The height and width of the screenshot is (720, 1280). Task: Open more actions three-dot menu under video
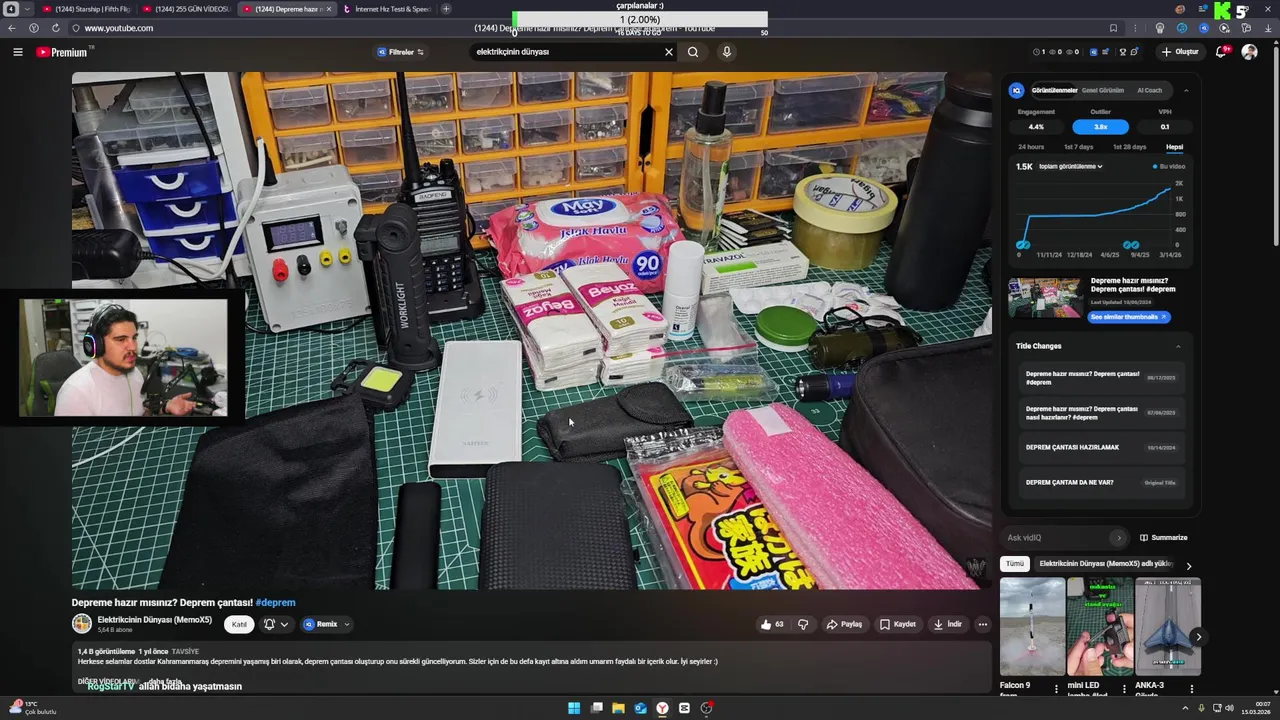click(982, 624)
